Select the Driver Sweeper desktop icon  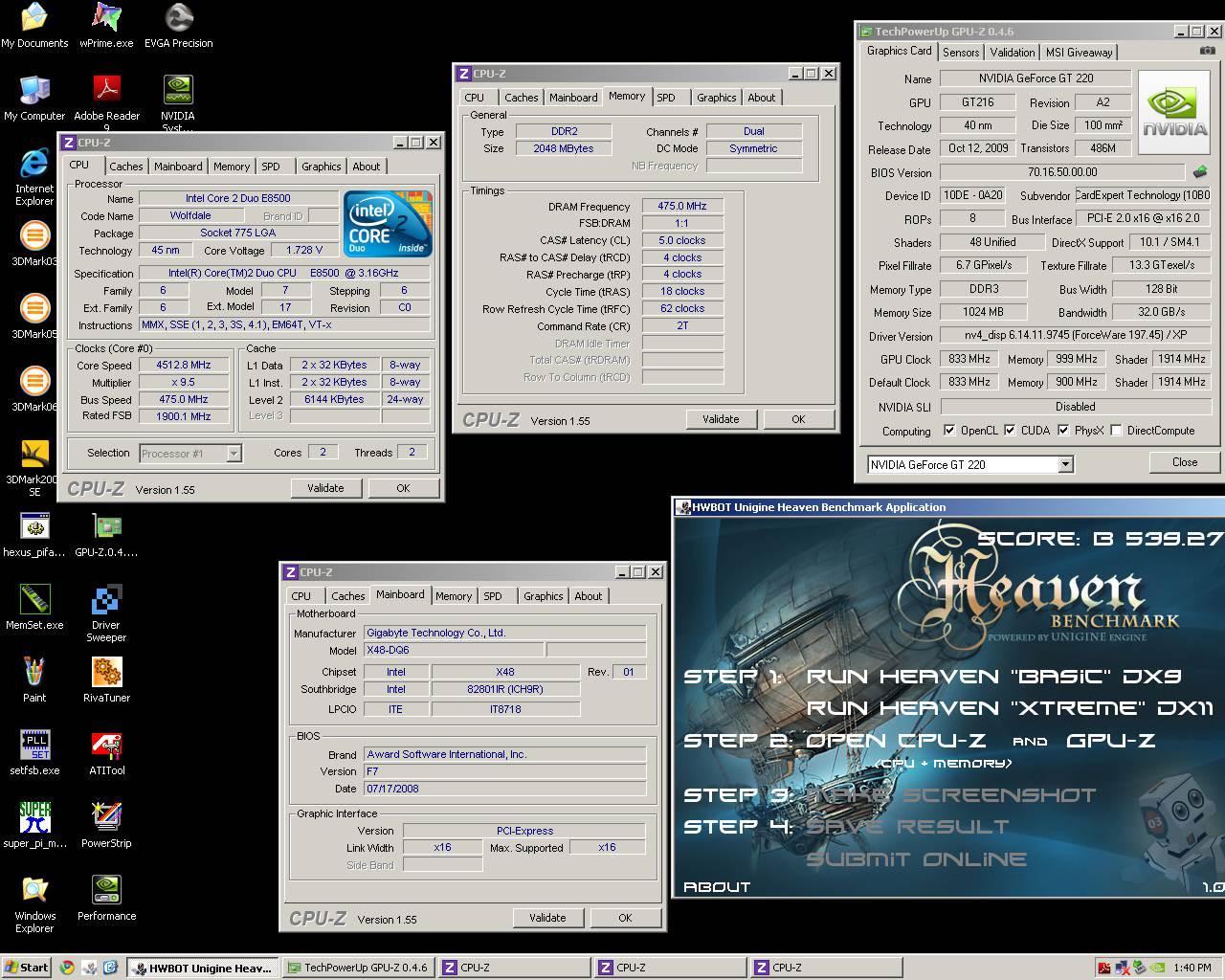tap(106, 613)
